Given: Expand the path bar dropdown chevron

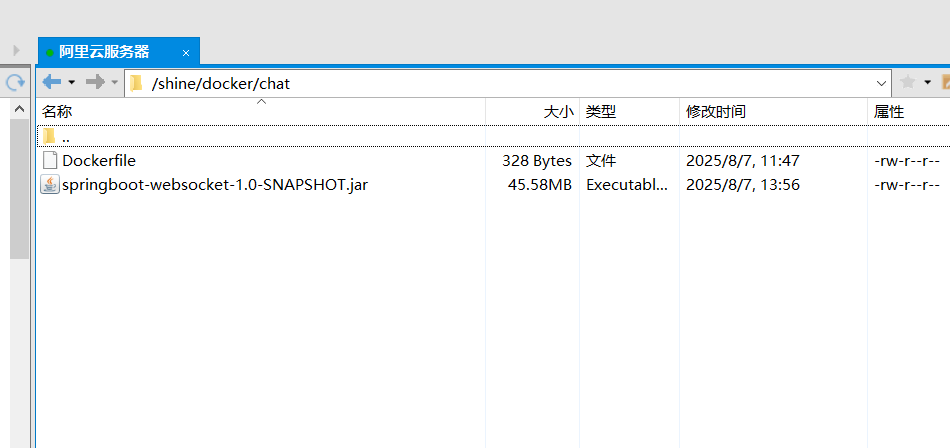Looking at the screenshot, I should 881,83.
